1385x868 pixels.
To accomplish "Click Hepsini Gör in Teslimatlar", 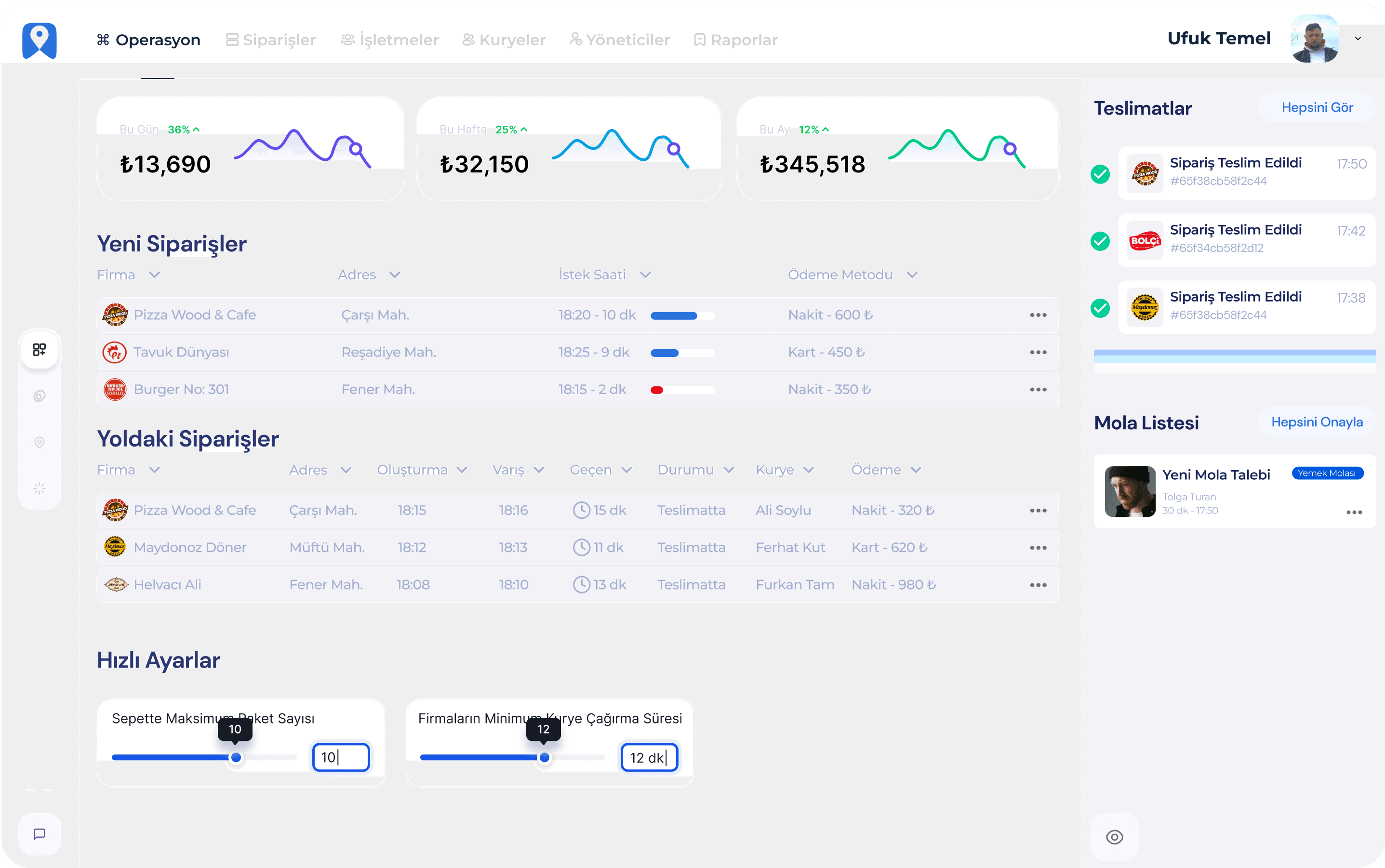I will click(1317, 107).
